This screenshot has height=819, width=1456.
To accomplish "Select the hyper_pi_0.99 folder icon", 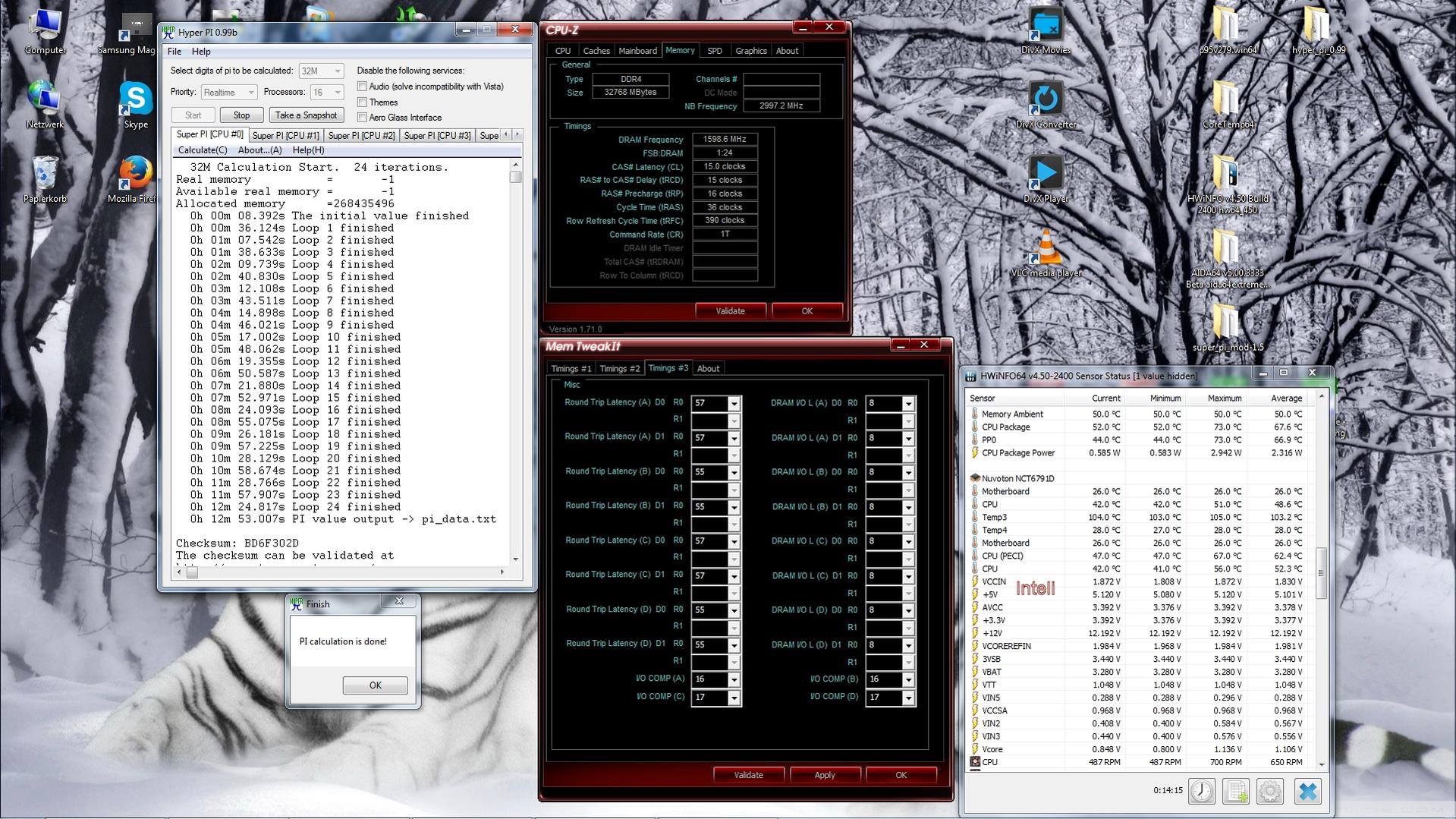I will pos(1318,30).
